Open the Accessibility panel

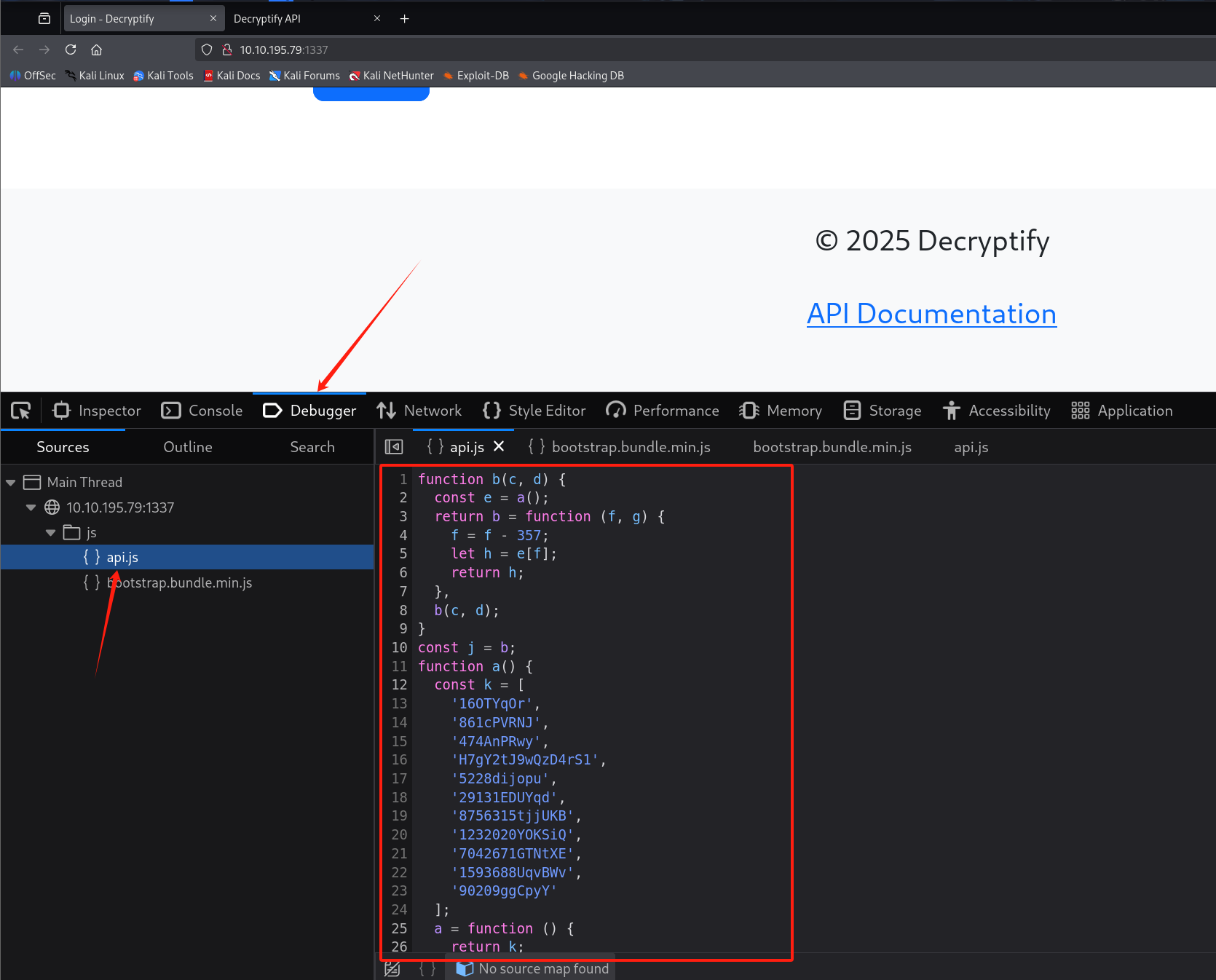[x=996, y=410]
